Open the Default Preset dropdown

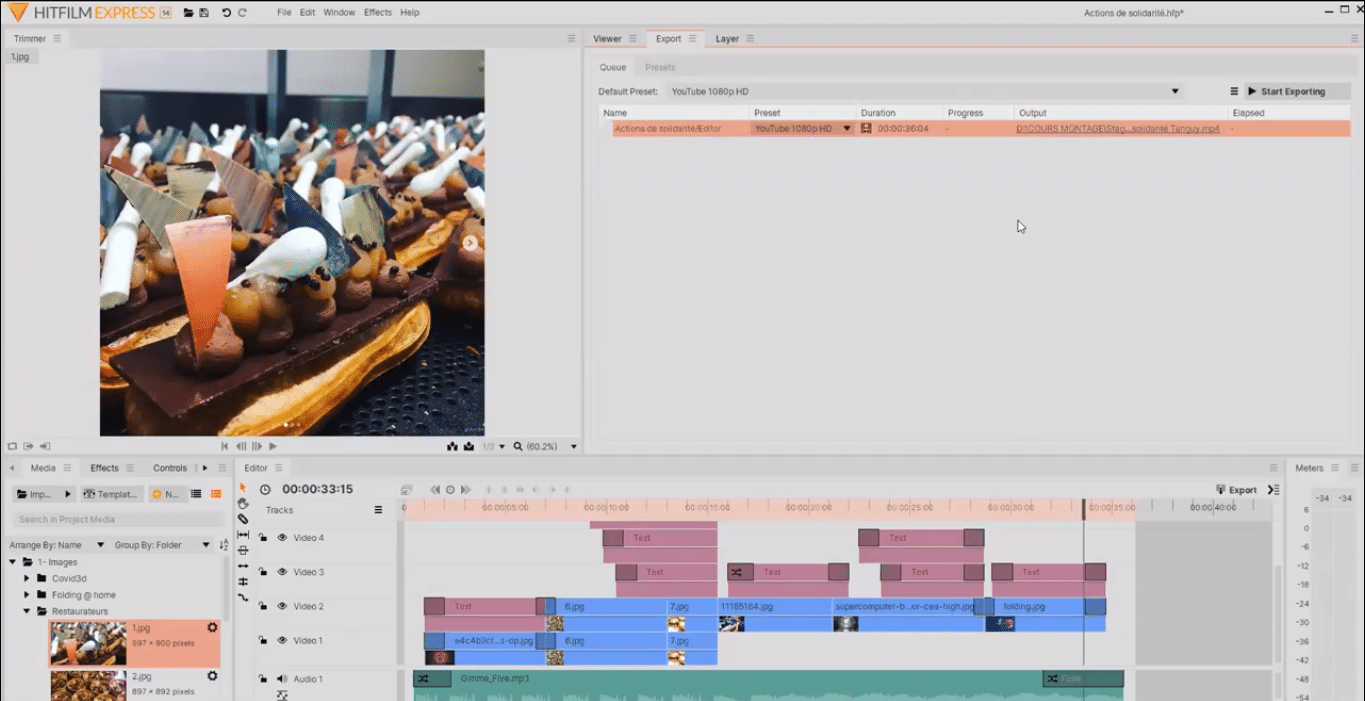(x=926, y=91)
